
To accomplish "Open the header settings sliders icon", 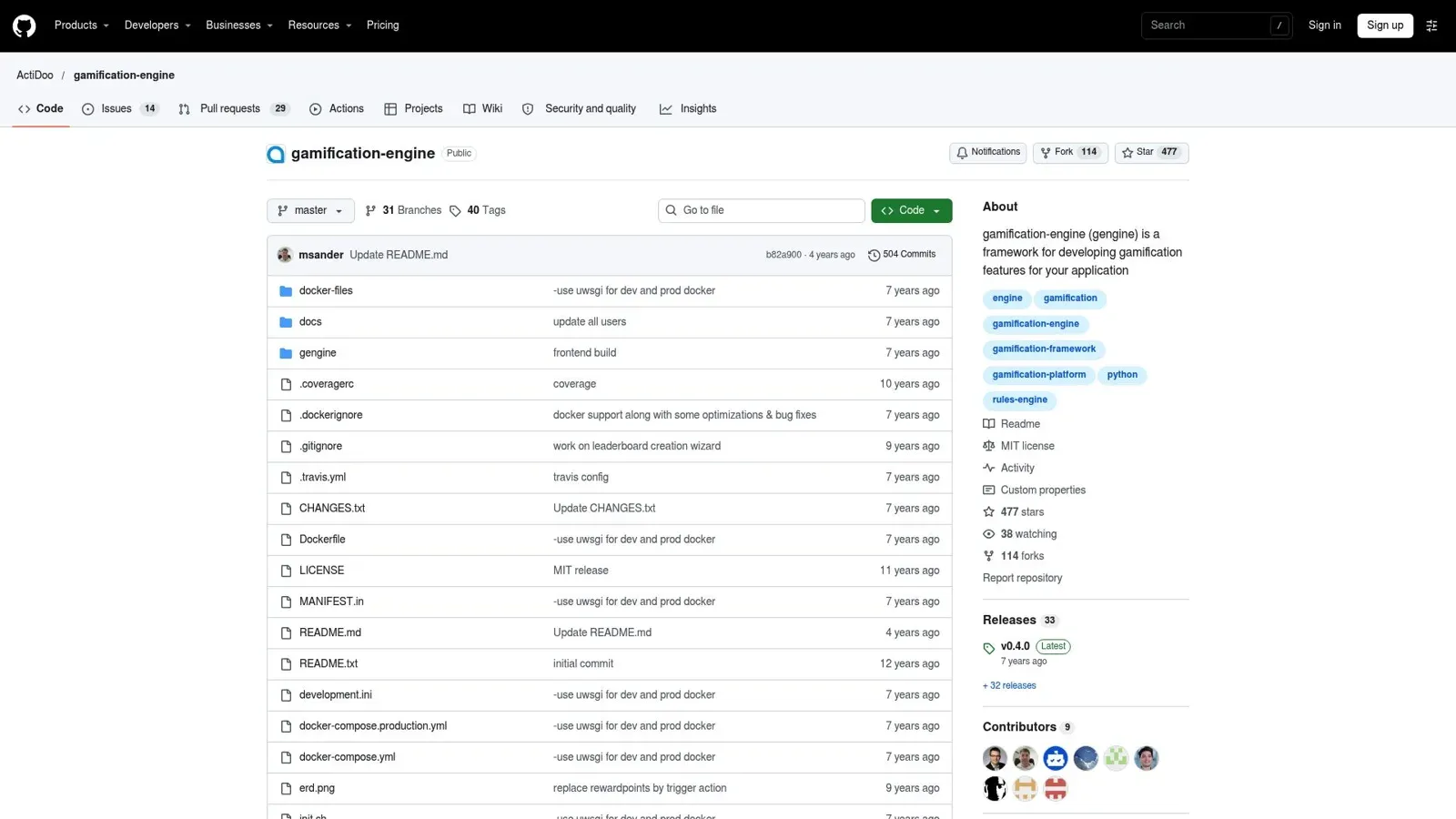I will pyautogui.click(x=1431, y=25).
